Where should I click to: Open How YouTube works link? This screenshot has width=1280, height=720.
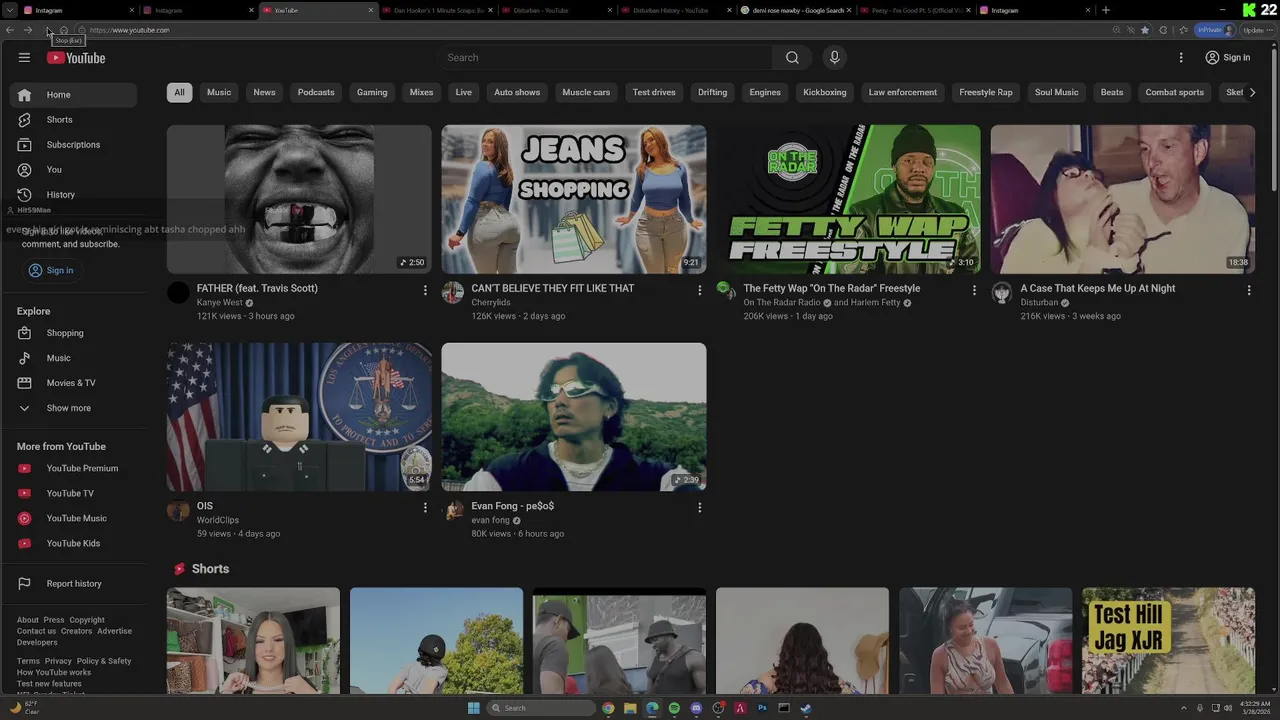(x=54, y=672)
